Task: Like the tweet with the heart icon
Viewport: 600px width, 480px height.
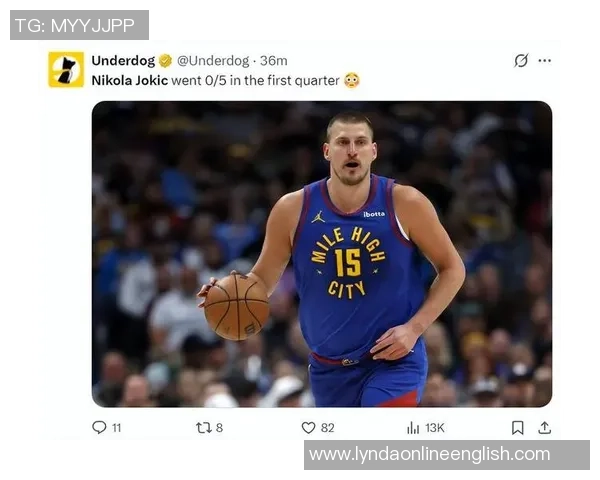Action: coord(308,427)
